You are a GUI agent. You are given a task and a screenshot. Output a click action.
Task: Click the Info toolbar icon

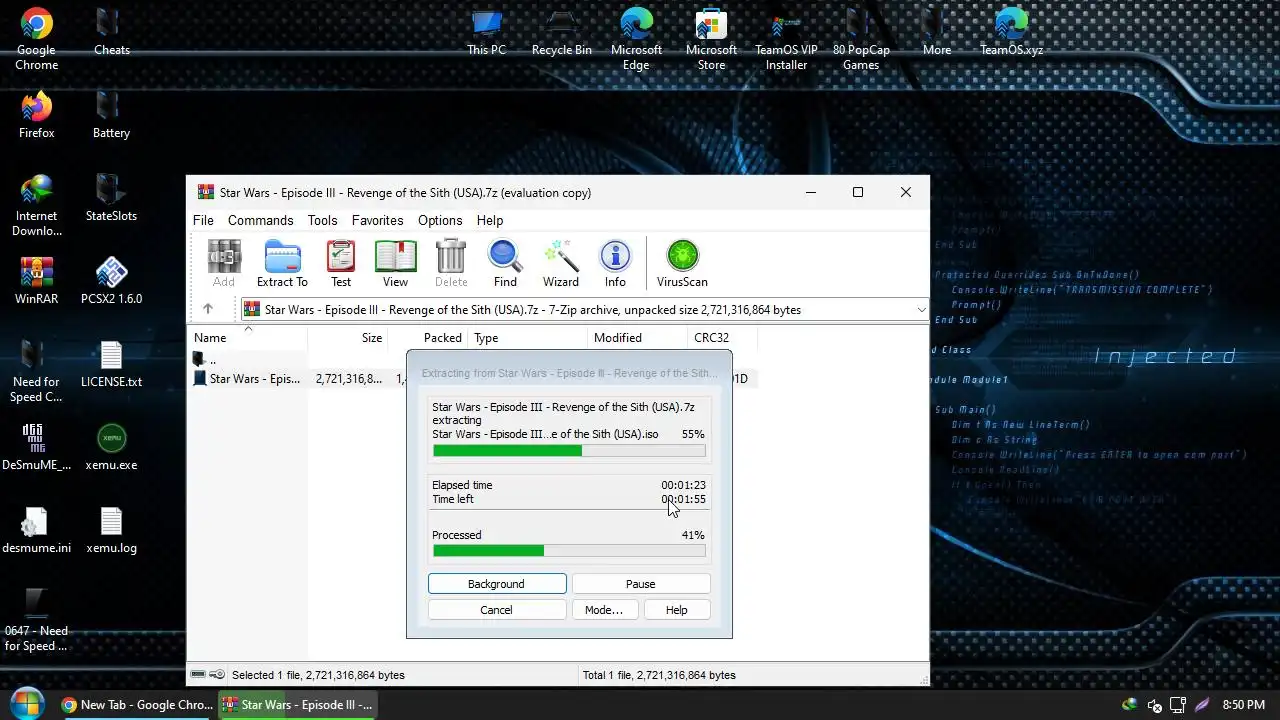615,264
